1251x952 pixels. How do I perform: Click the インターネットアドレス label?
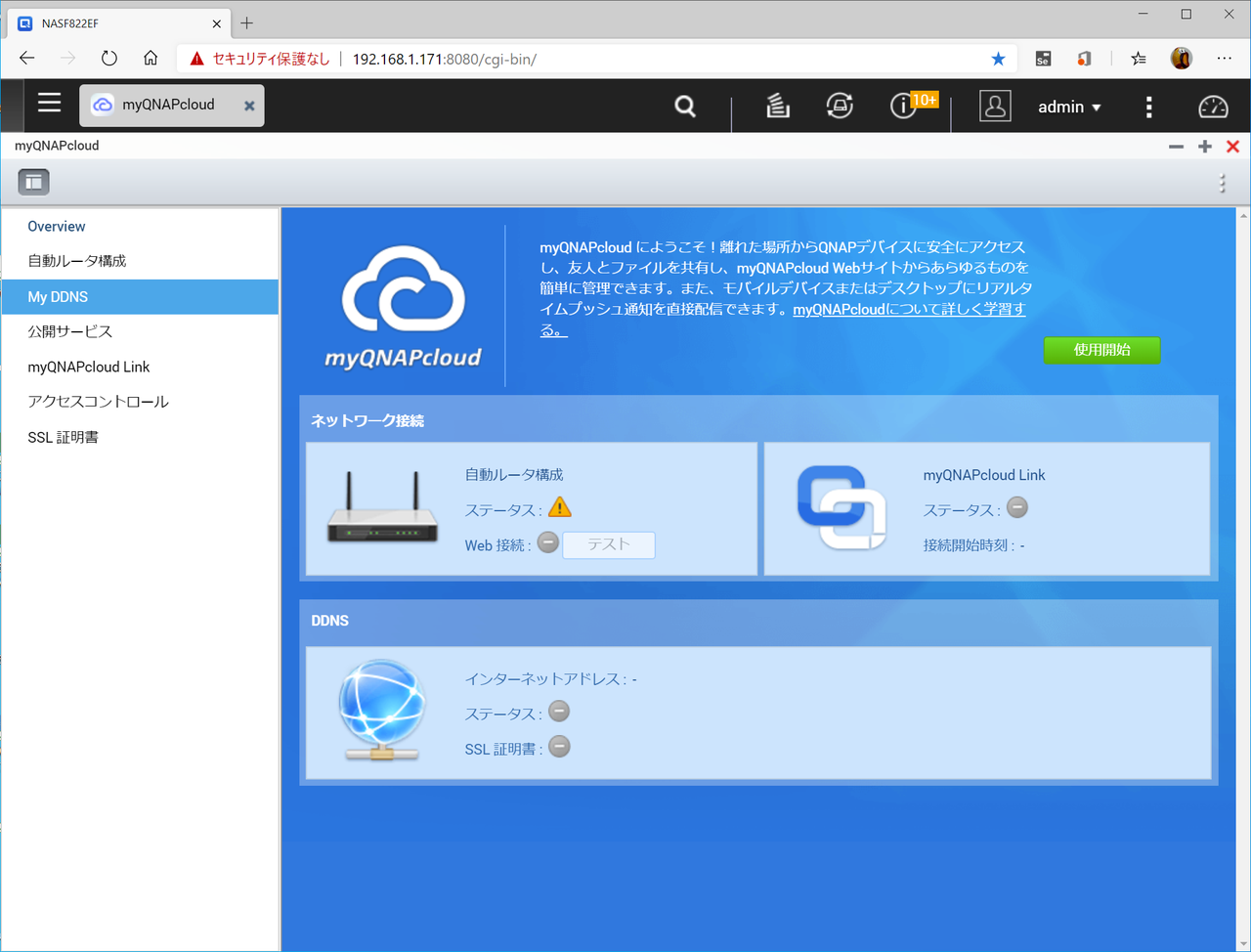pos(545,678)
